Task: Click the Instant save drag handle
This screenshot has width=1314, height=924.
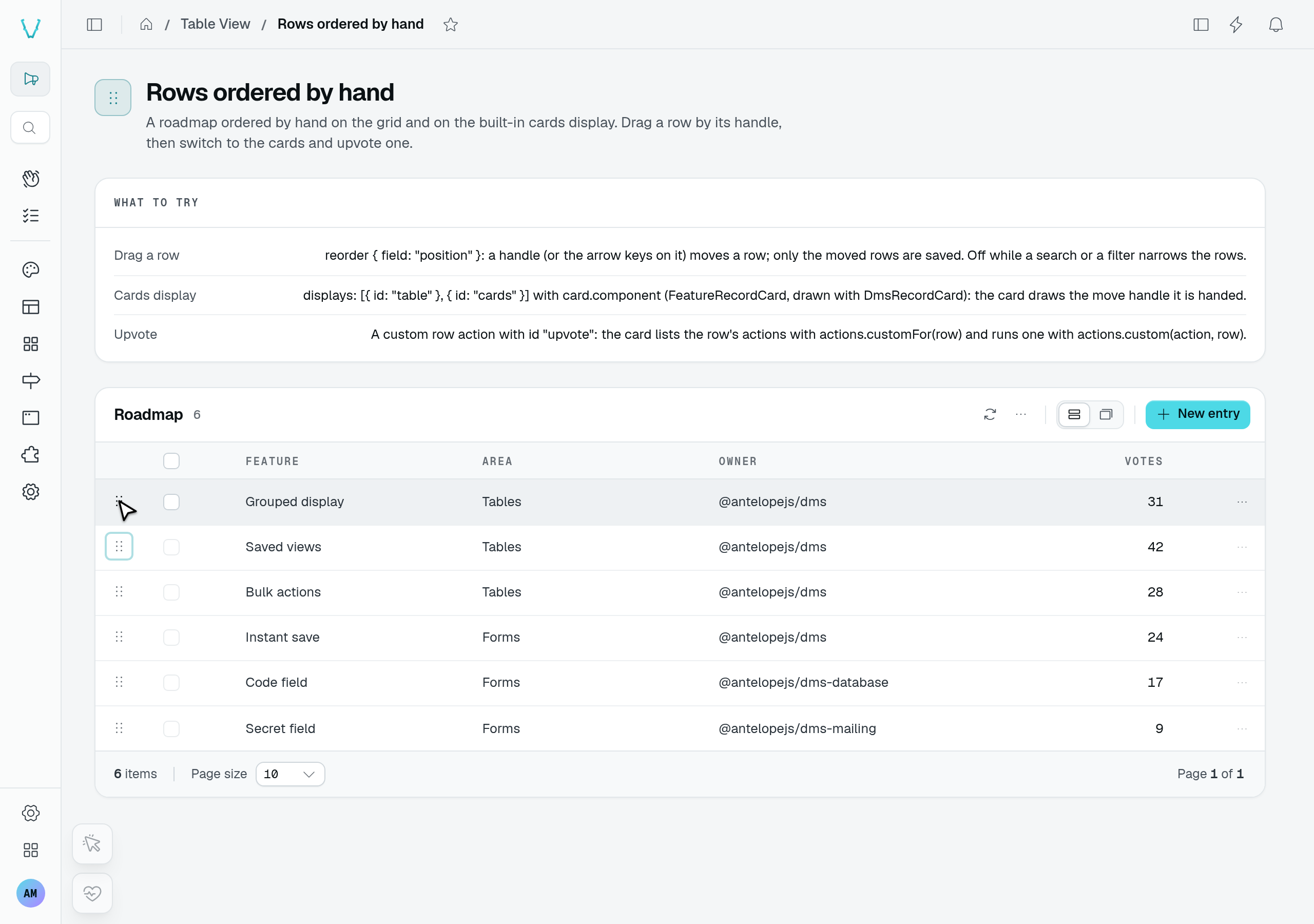Action: tap(119, 637)
